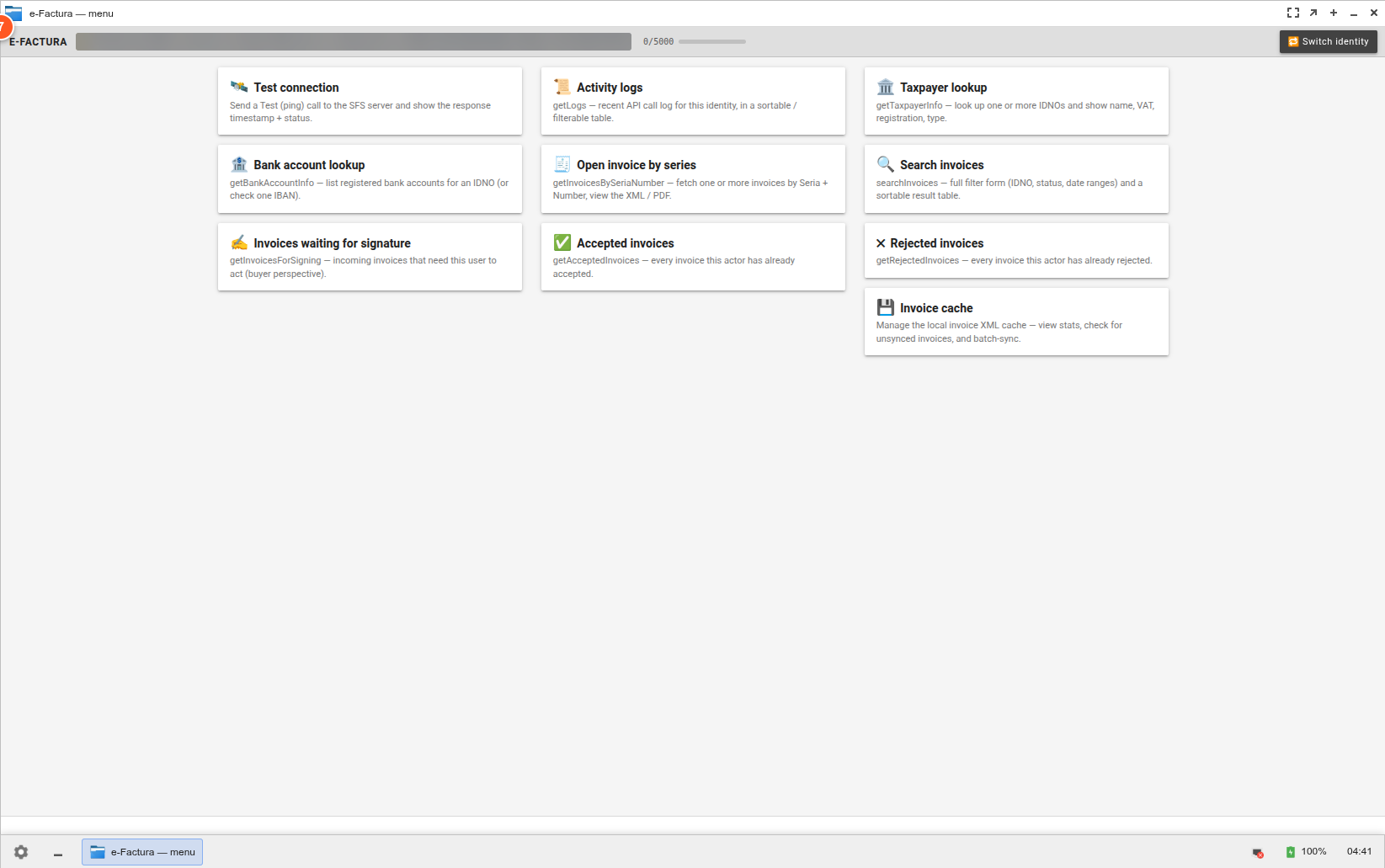
Task: Toggle fullscreen with the title bar brackets icon
Action: point(1293,13)
